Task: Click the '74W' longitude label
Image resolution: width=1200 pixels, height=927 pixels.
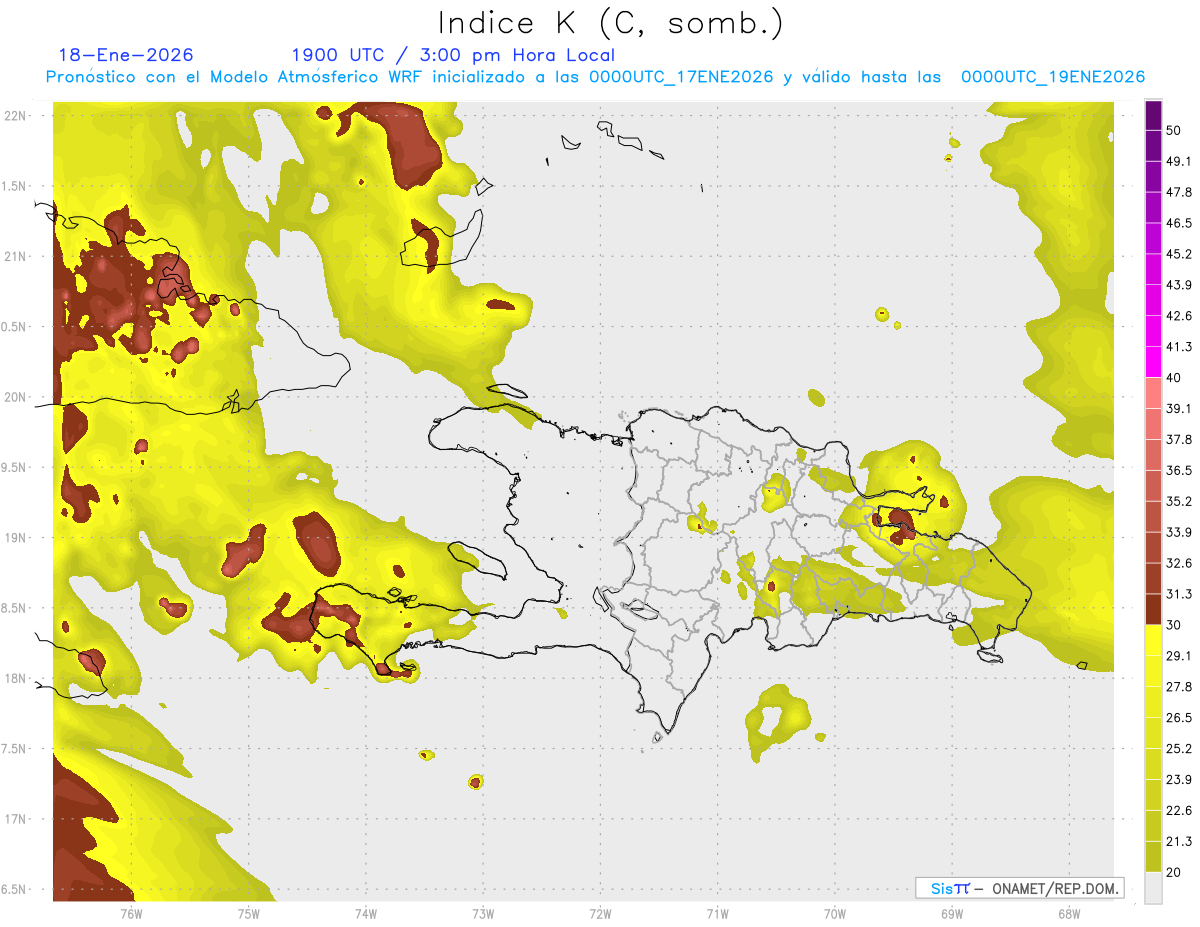Action: 365,913
